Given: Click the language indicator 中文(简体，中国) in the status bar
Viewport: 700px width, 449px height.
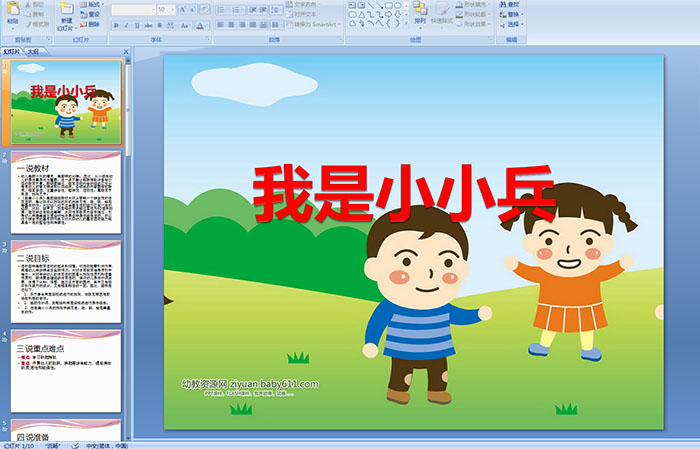Looking at the screenshot, I should pyautogui.click(x=107, y=445).
